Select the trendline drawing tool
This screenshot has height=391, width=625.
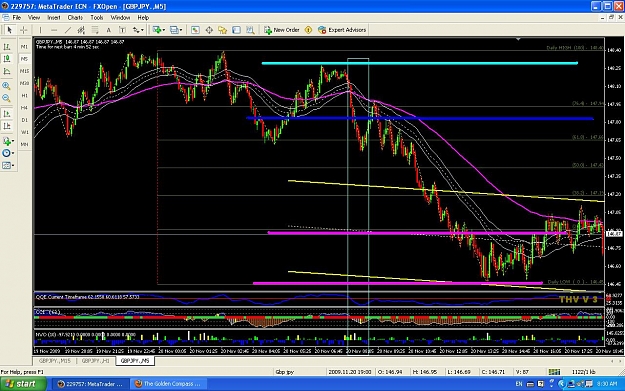point(68,30)
